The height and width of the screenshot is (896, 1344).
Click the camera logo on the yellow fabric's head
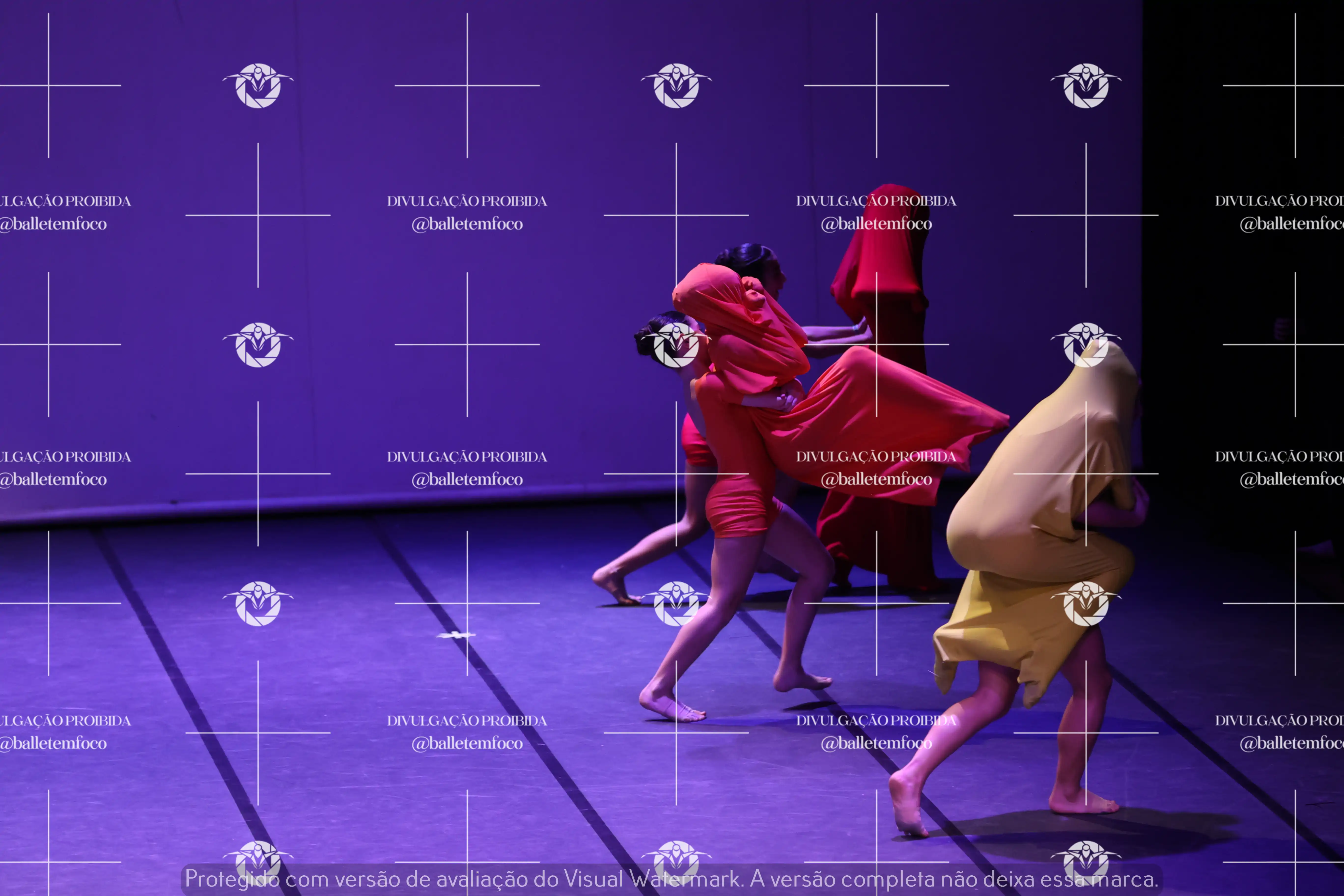pyautogui.click(x=1086, y=345)
